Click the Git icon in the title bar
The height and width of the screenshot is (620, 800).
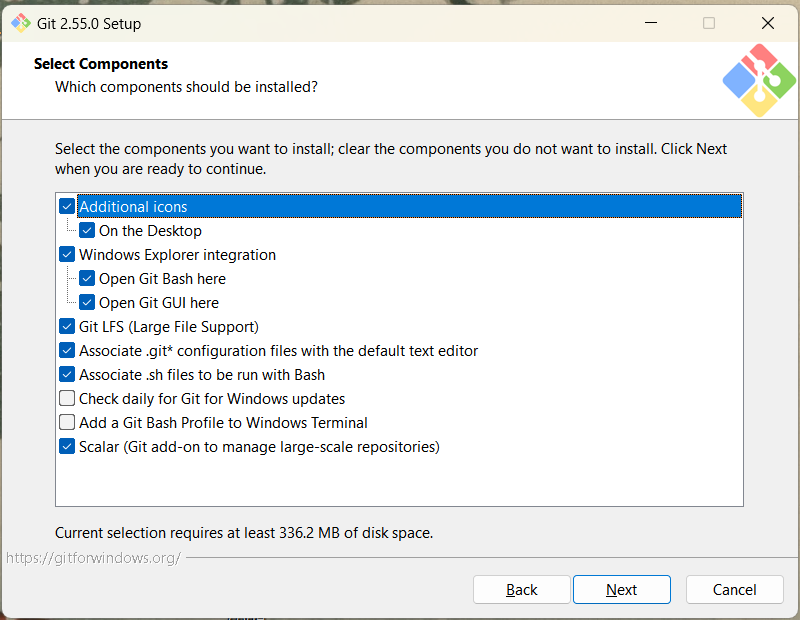pos(21,23)
